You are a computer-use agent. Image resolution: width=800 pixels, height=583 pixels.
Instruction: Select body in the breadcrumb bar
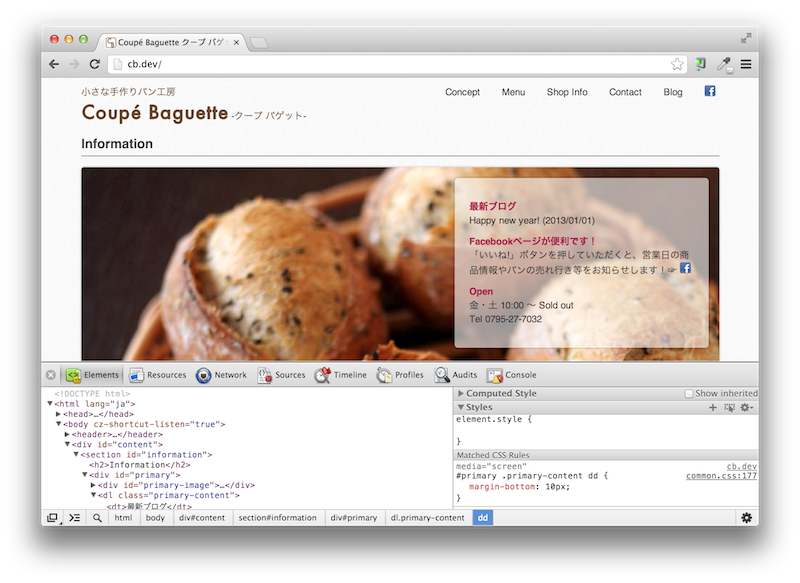point(155,518)
